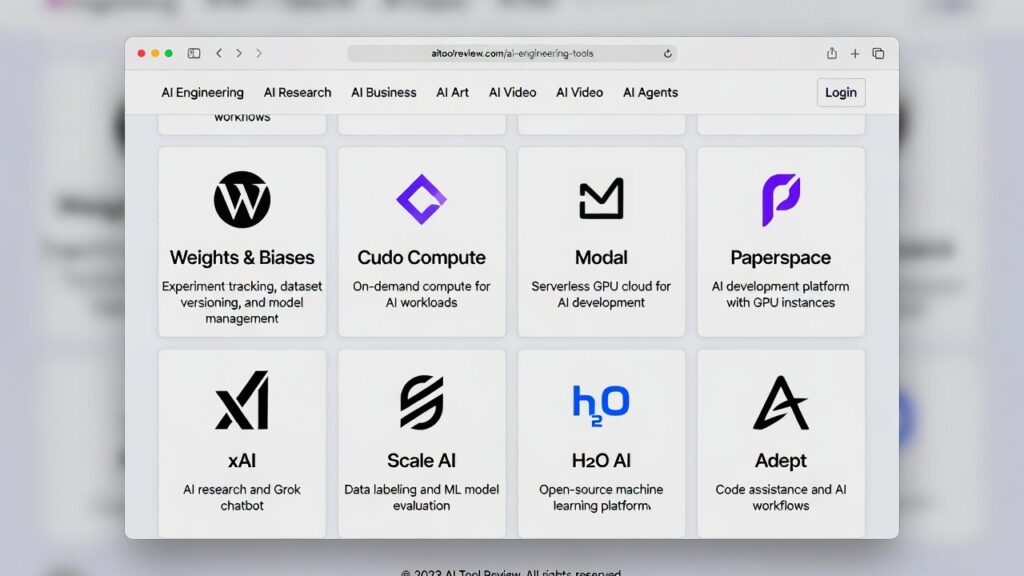The height and width of the screenshot is (576, 1024).
Task: Open the AI Business menu item
Action: [x=383, y=93]
